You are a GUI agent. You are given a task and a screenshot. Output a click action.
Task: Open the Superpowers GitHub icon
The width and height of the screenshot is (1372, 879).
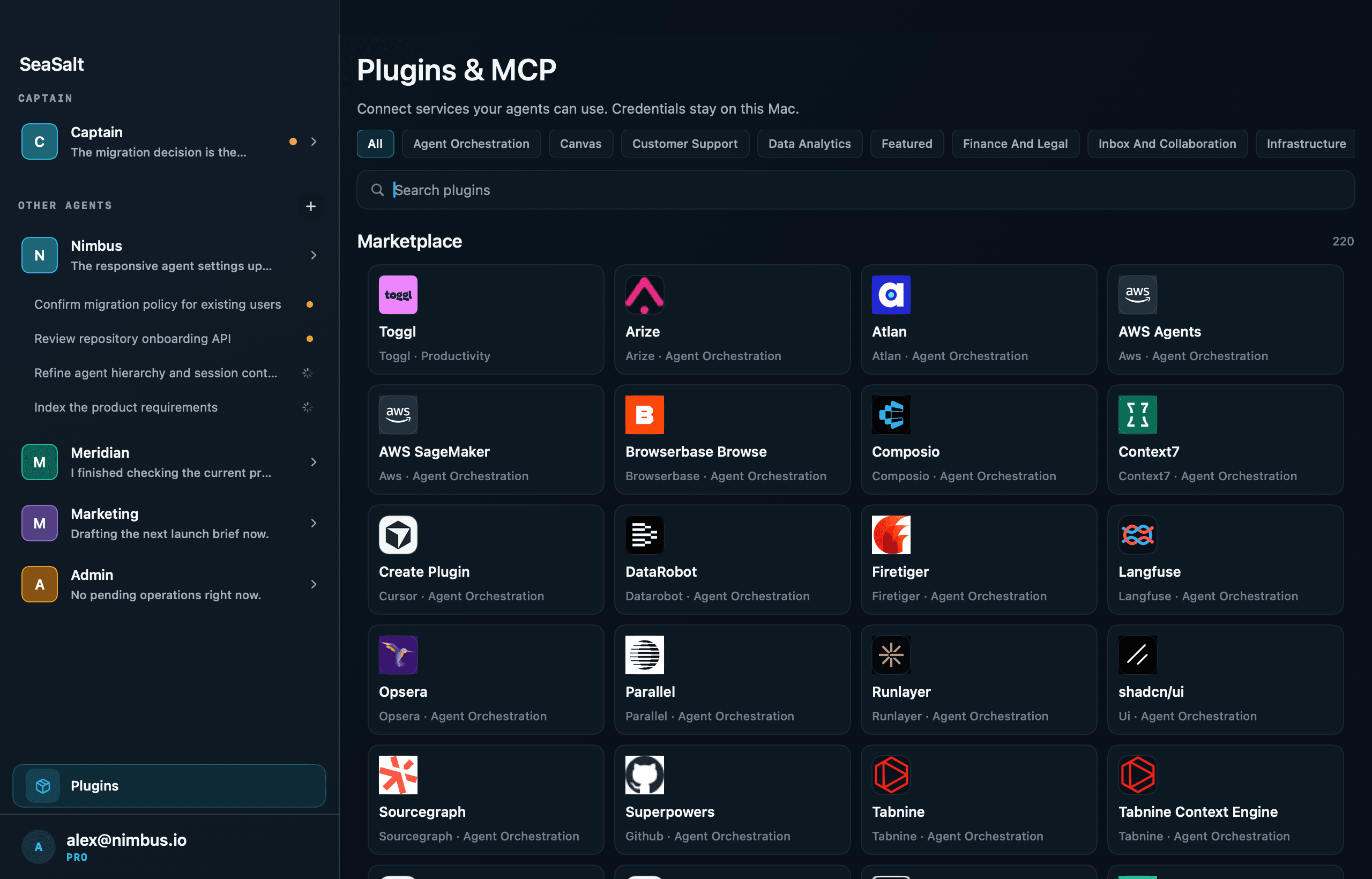644,774
